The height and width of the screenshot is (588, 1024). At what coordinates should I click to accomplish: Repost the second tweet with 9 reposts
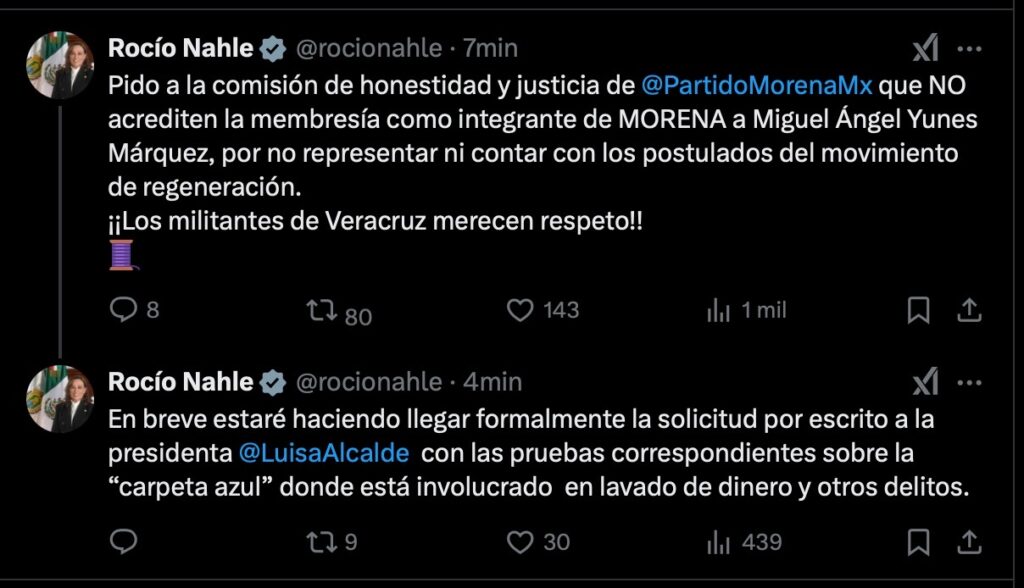[321, 542]
